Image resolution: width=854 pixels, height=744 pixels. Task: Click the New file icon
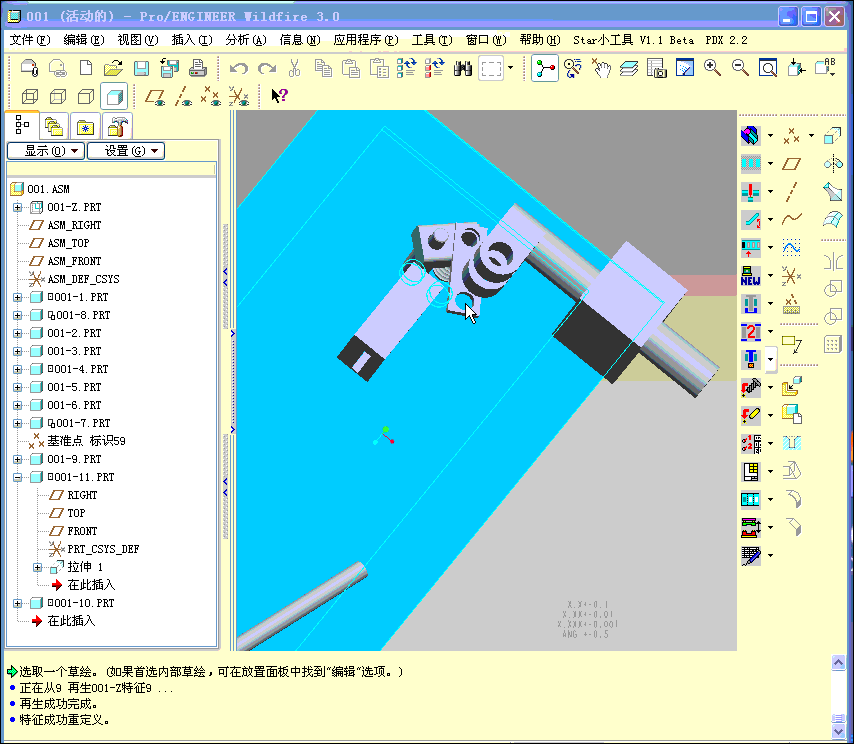click(x=86, y=68)
